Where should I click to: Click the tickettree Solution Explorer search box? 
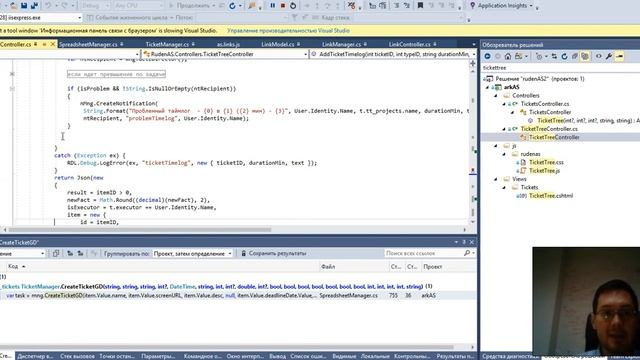pos(560,68)
